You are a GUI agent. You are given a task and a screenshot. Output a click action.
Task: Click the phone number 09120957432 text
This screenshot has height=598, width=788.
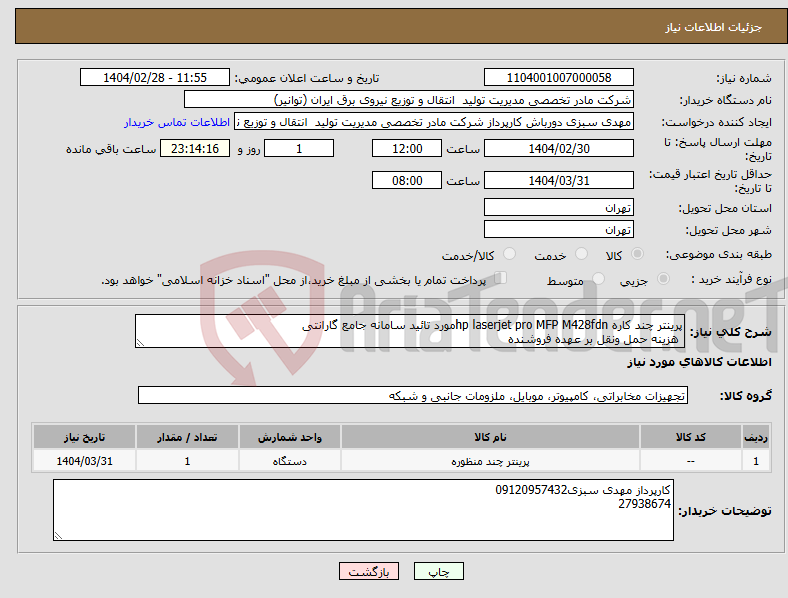[531, 490]
